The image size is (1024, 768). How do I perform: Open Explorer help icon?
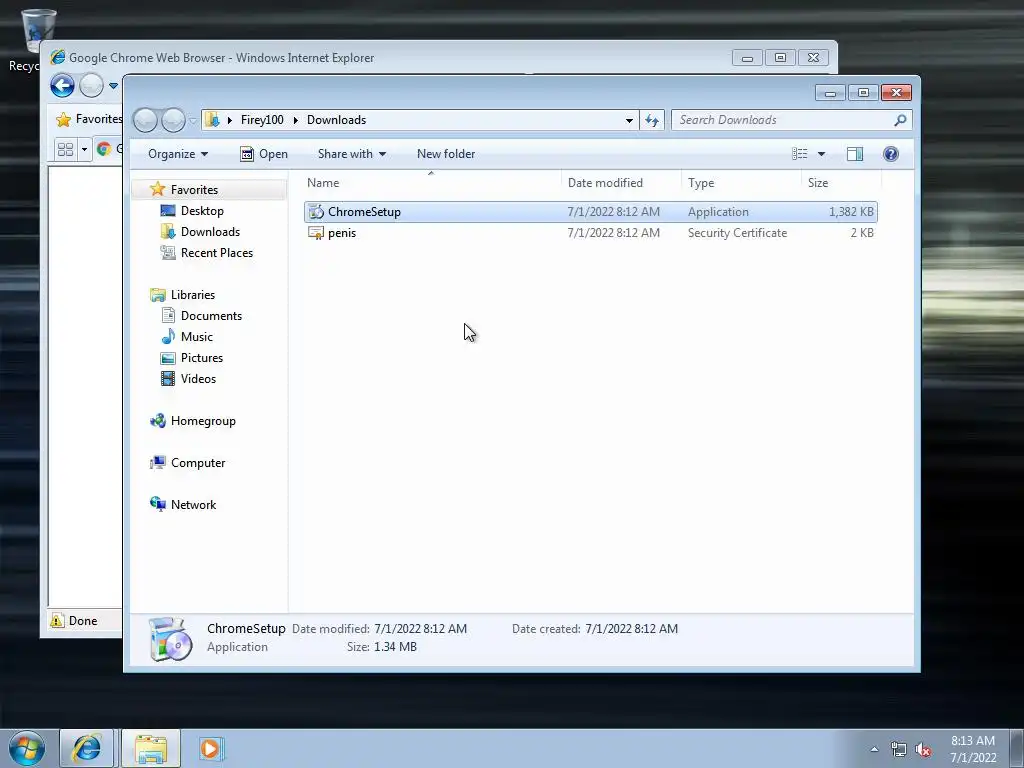coord(891,154)
